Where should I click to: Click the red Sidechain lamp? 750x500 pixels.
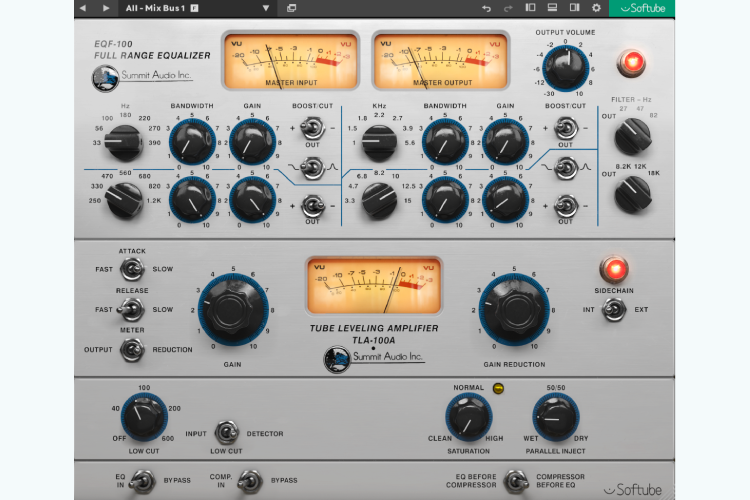[614, 269]
